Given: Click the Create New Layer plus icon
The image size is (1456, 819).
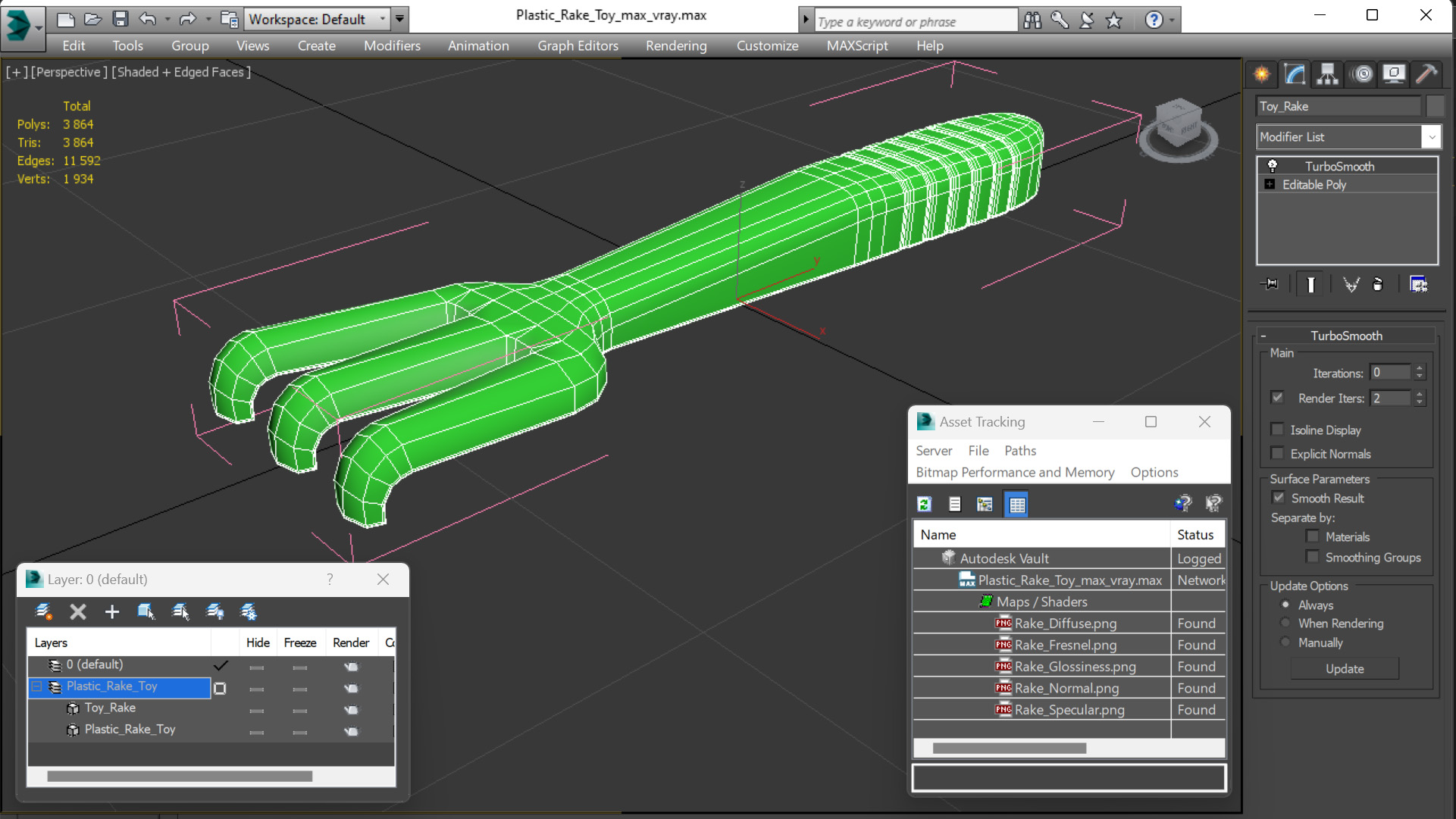Looking at the screenshot, I should click(111, 611).
